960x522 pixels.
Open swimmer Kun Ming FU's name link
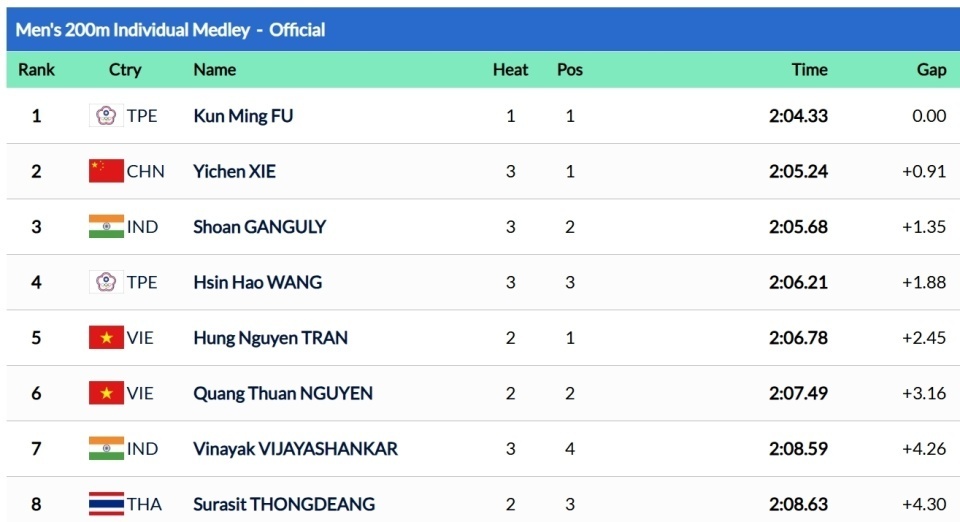tap(243, 116)
